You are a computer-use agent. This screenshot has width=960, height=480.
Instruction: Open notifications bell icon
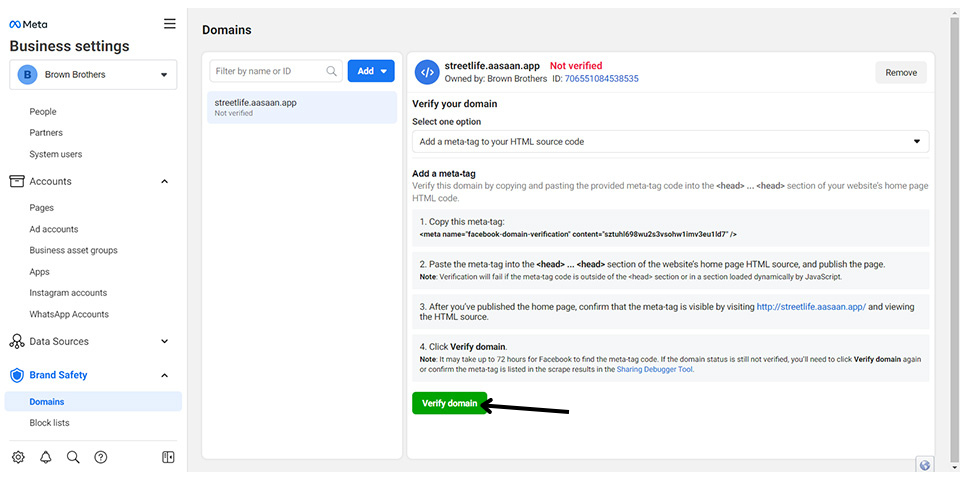[x=46, y=457]
